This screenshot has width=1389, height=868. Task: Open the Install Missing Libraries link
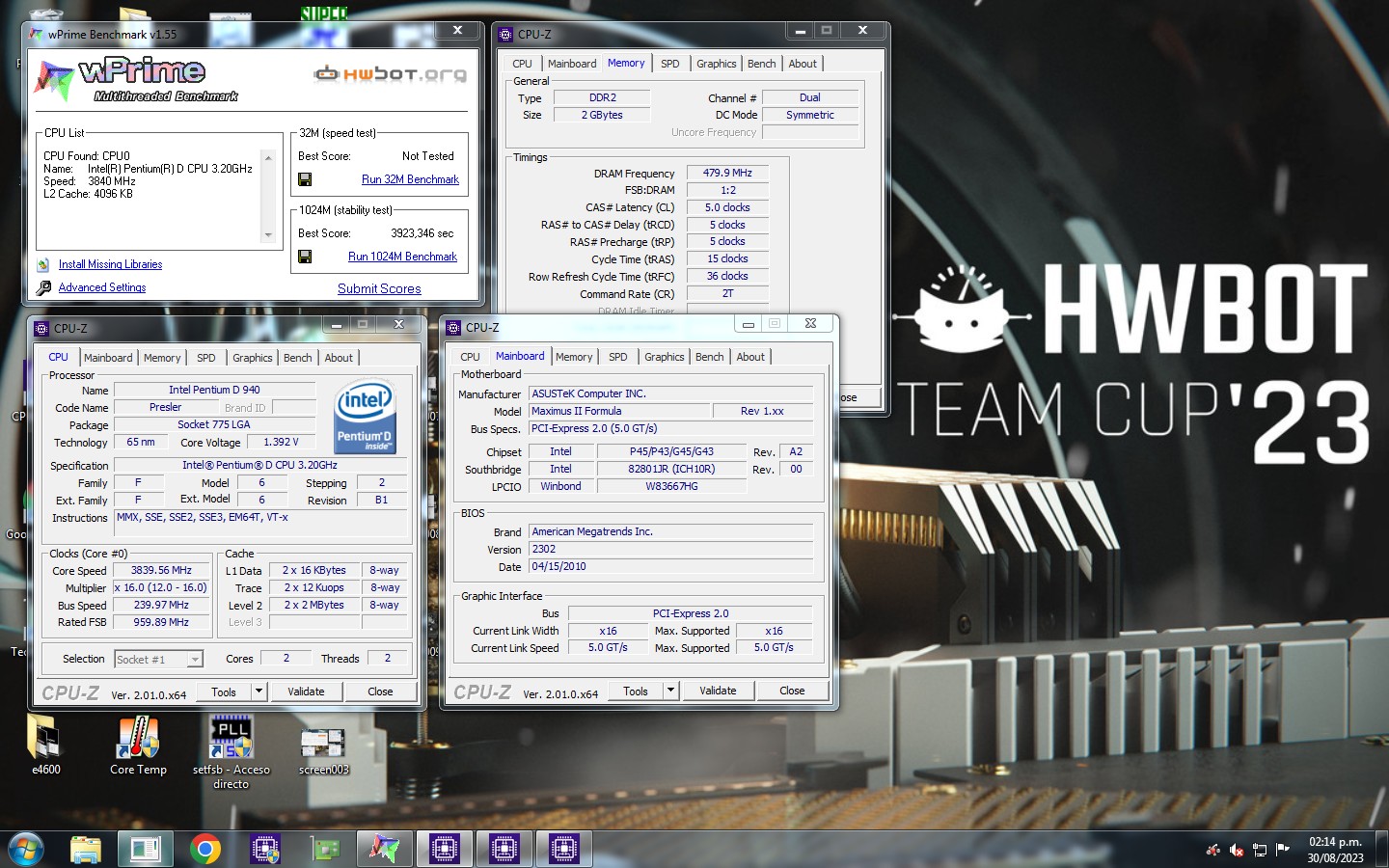[110, 264]
